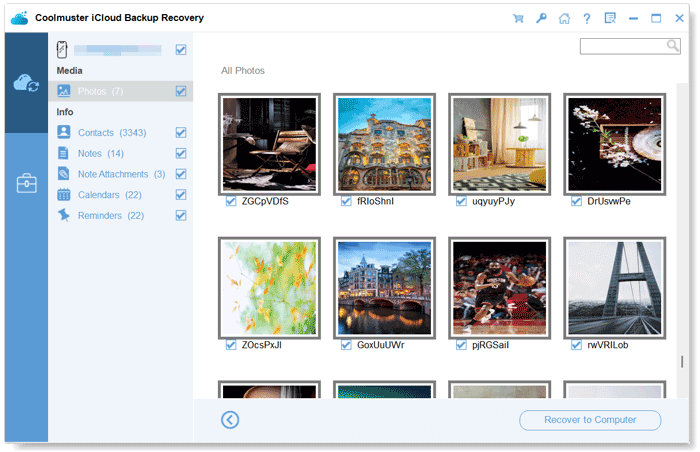The width and height of the screenshot is (700, 452).
Task: Open the fRIoShnI building photo thumbnail
Action: coord(384,144)
